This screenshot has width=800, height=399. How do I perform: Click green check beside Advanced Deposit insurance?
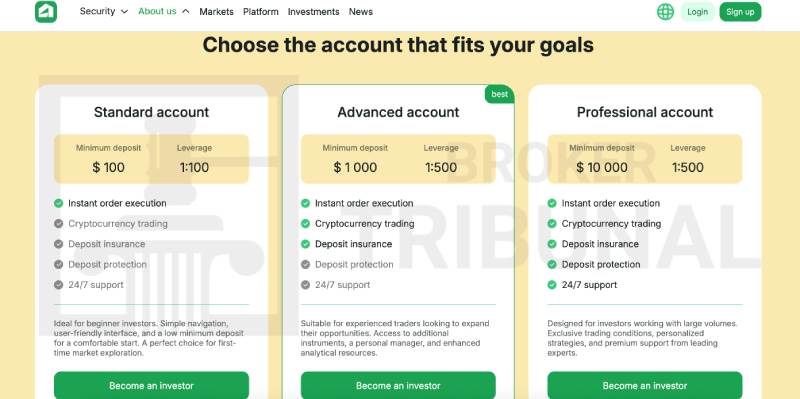coord(305,244)
